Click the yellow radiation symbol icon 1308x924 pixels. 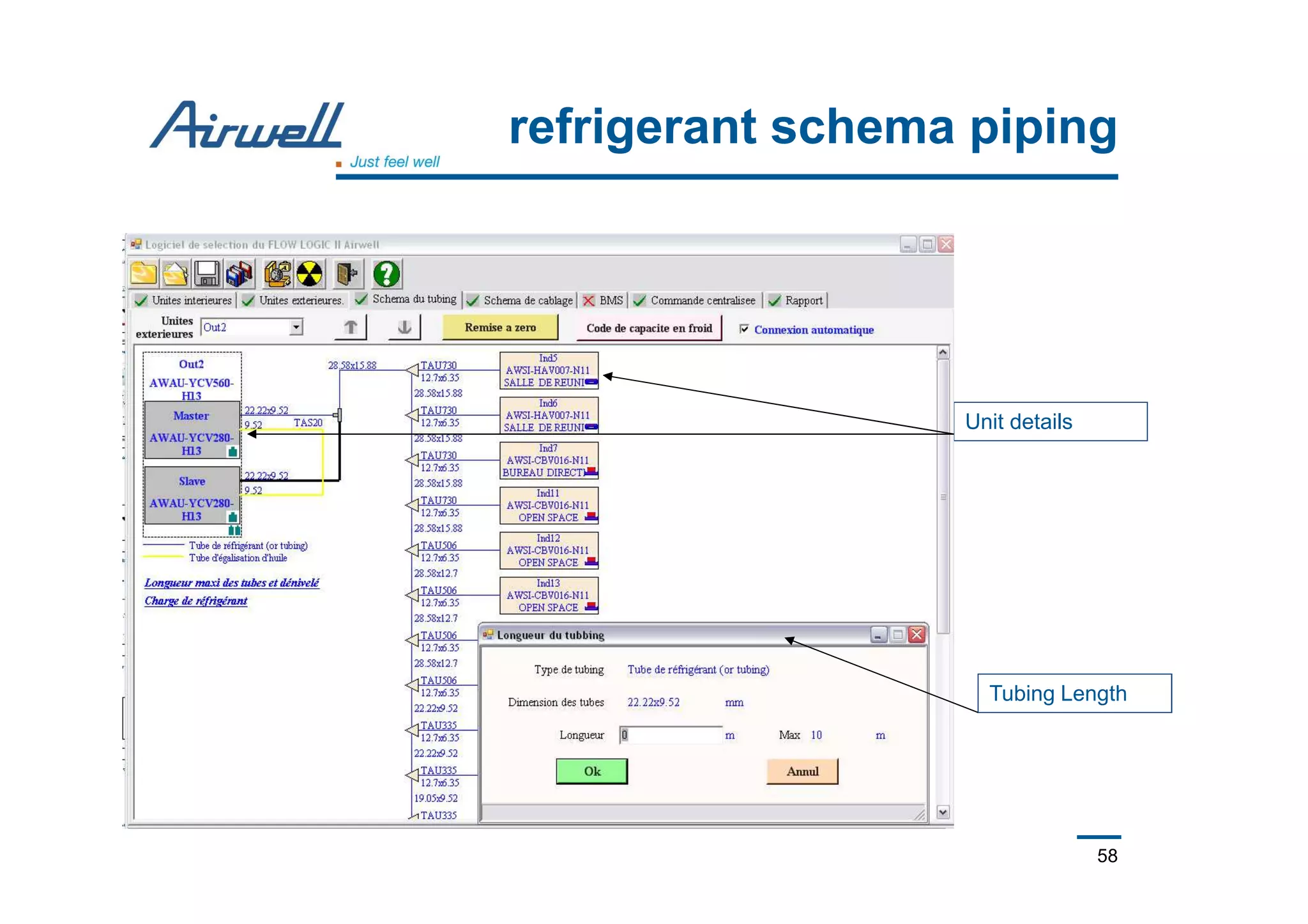coord(310,274)
